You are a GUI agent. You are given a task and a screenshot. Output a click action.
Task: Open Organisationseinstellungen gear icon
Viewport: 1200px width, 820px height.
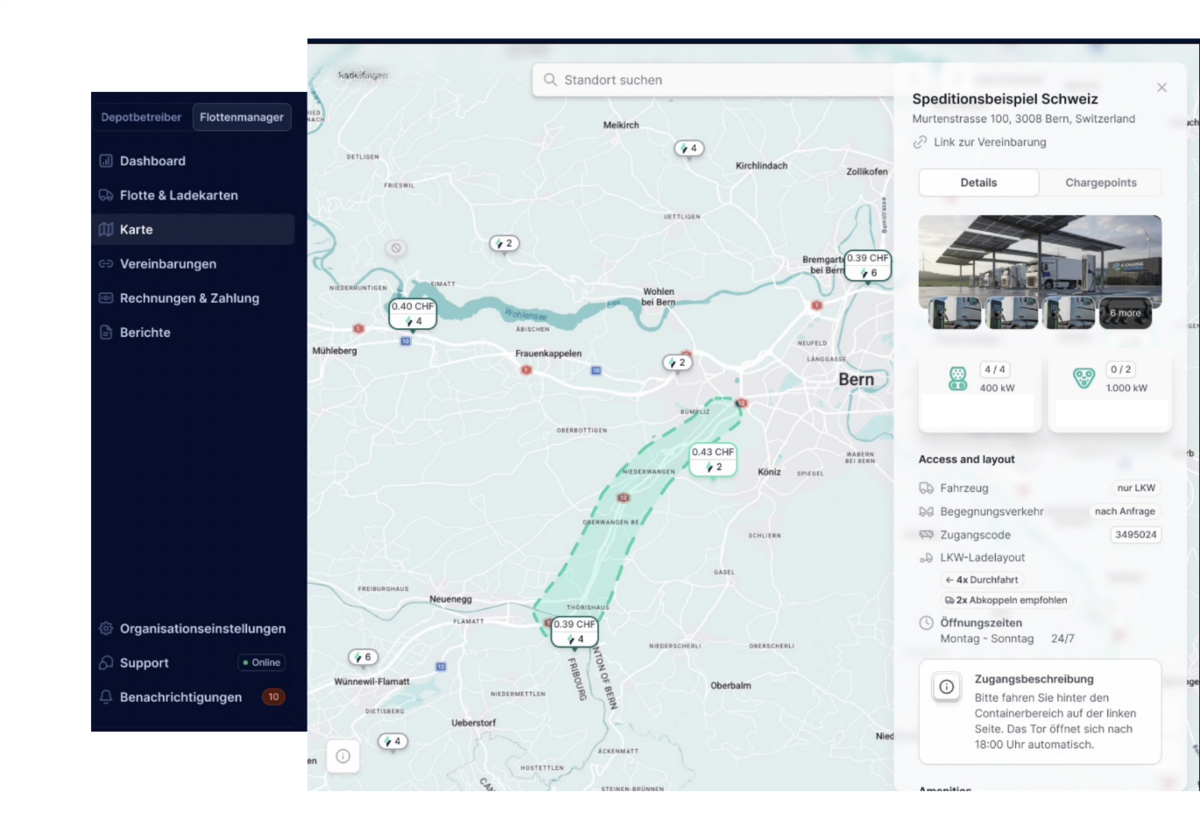coord(106,629)
